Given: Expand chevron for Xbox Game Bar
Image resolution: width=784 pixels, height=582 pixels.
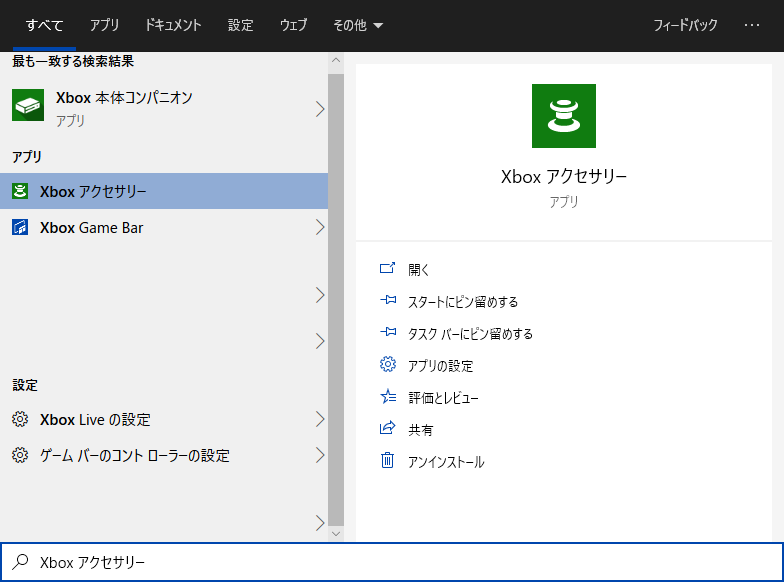Looking at the screenshot, I should tap(320, 227).
